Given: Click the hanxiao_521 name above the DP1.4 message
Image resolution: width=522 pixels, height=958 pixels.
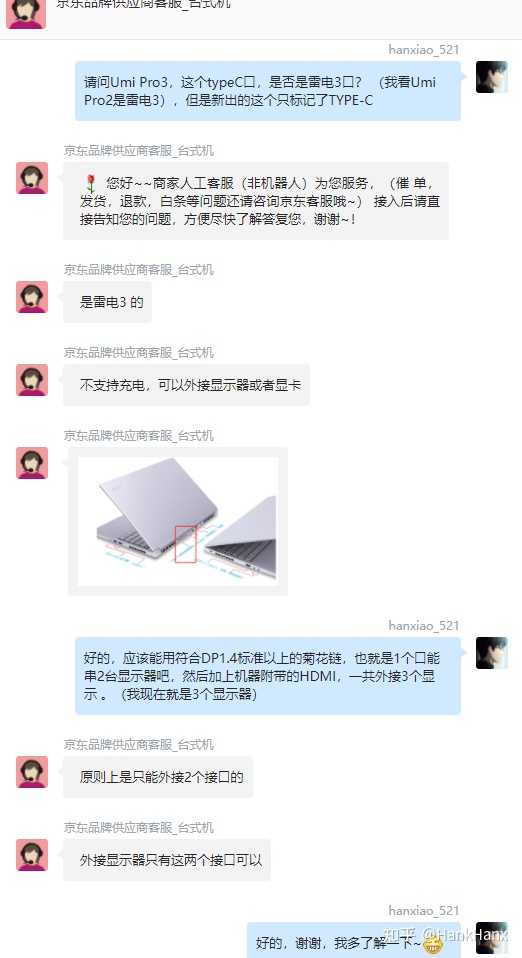Looking at the screenshot, I should (x=423, y=626).
